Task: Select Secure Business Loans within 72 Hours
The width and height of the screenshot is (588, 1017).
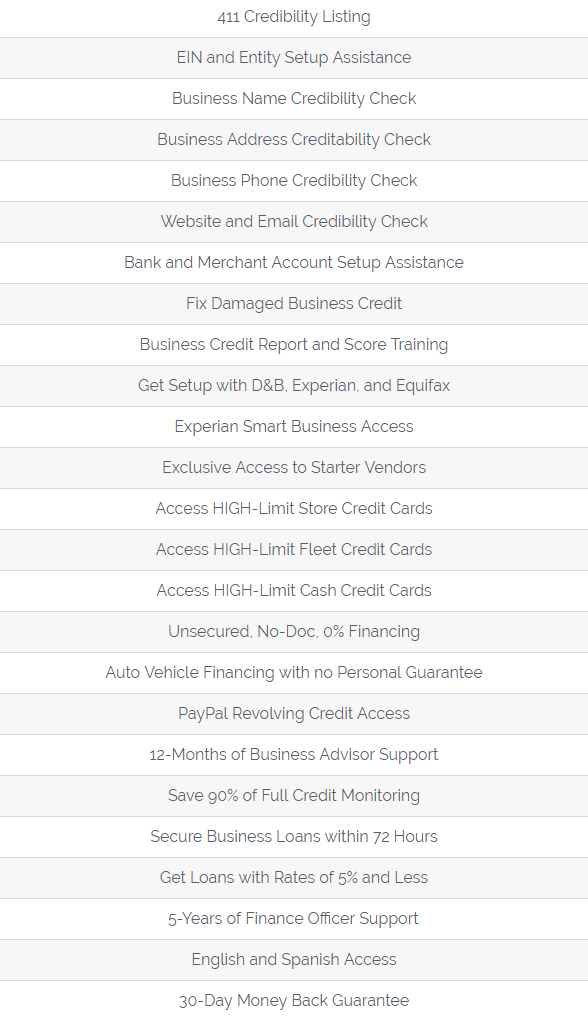Action: [294, 836]
